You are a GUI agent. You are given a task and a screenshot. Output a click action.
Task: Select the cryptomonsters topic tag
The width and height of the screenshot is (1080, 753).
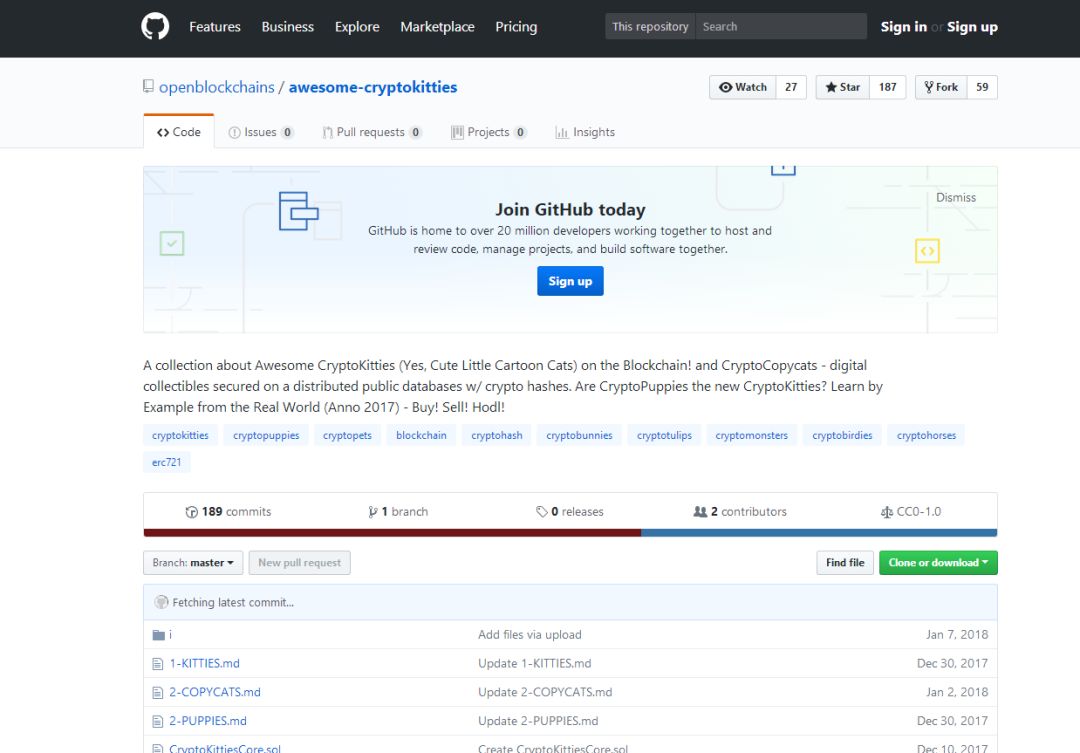pos(751,435)
